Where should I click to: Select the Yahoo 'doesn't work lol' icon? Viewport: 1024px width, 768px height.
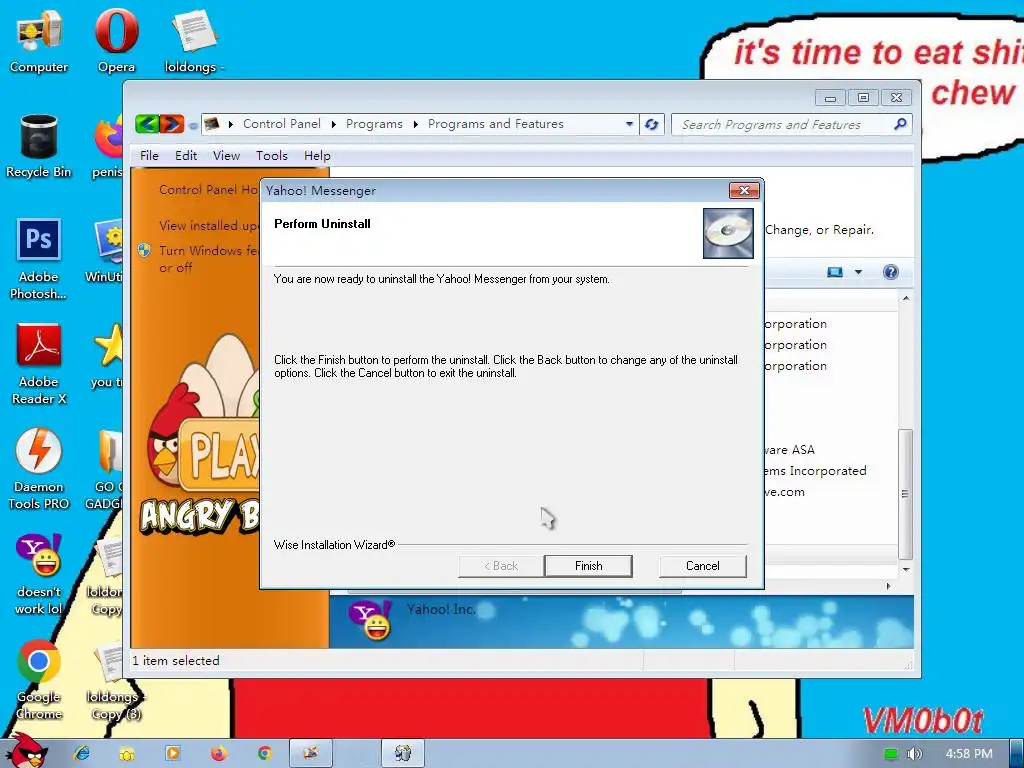[39, 574]
